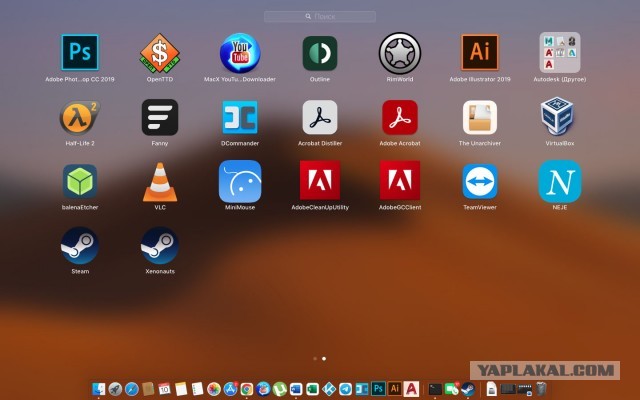Open Acrobat Distiller

click(x=320, y=117)
